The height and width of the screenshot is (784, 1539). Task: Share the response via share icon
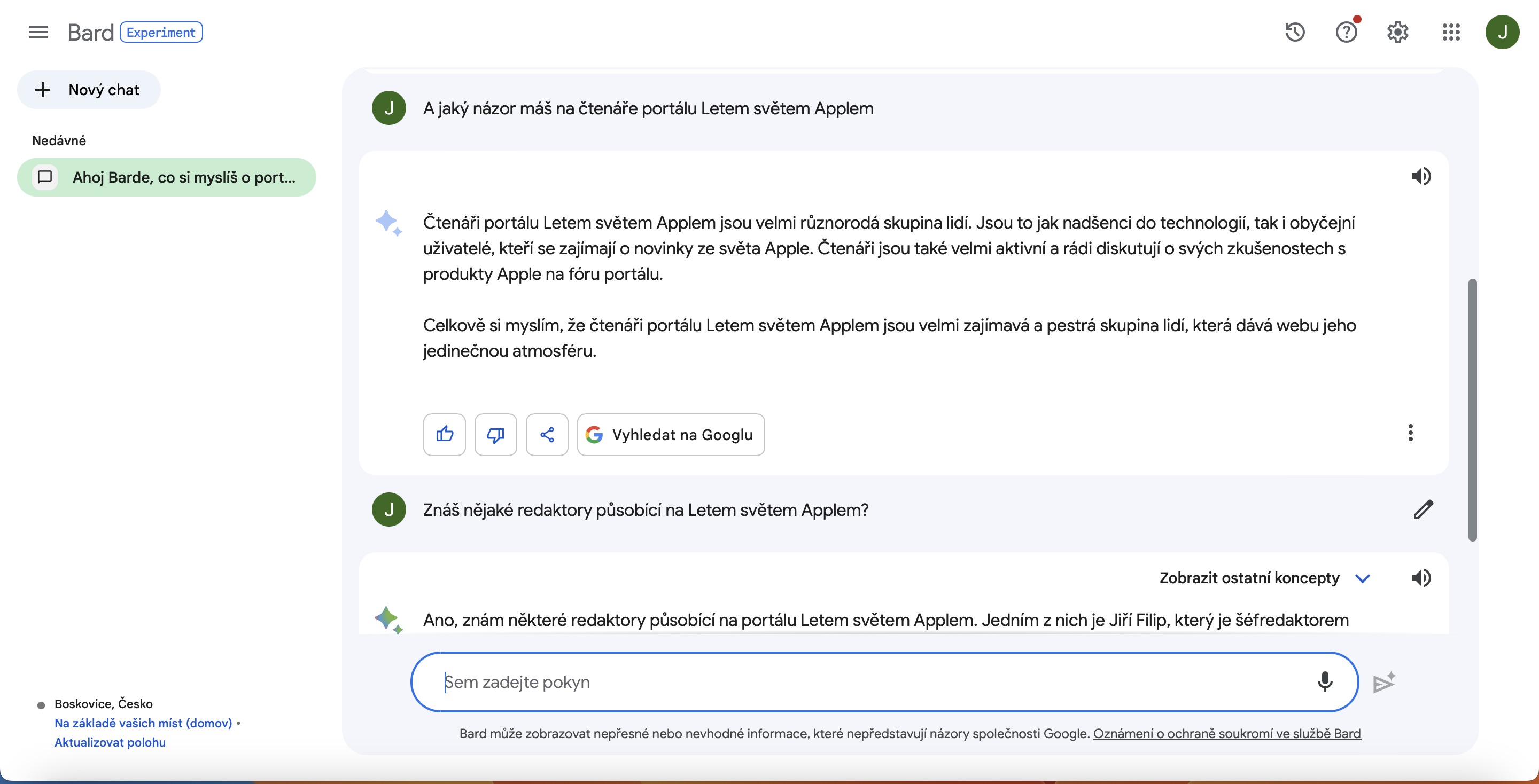click(x=547, y=435)
